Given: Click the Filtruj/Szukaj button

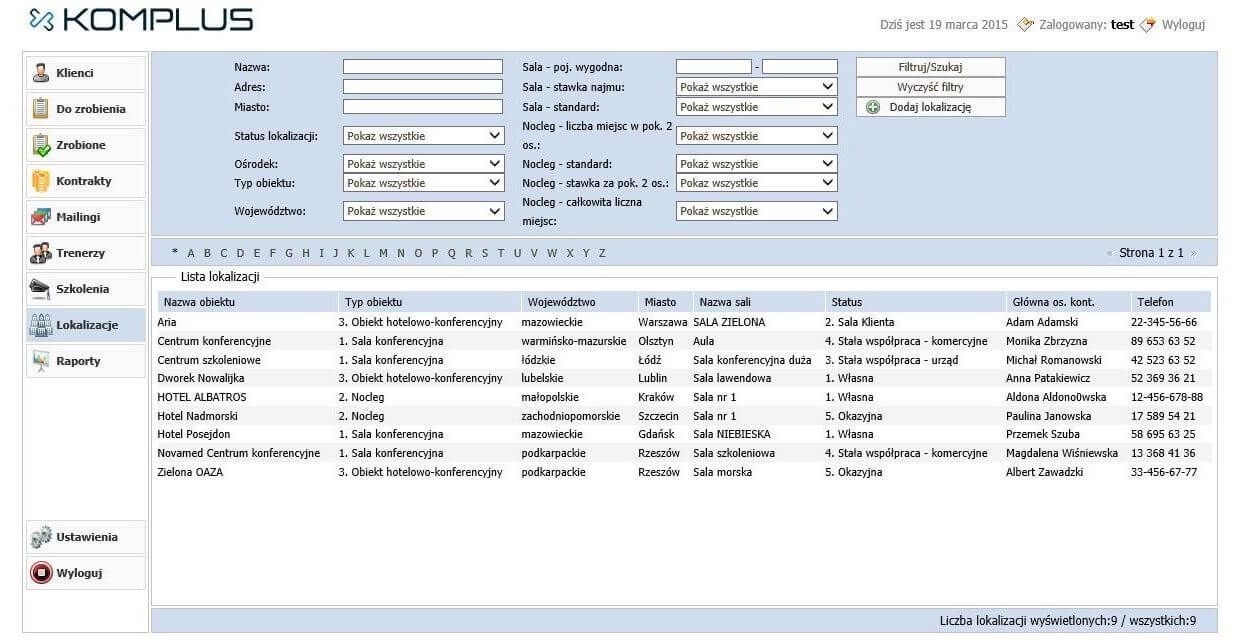Looking at the screenshot, I should tap(931, 67).
